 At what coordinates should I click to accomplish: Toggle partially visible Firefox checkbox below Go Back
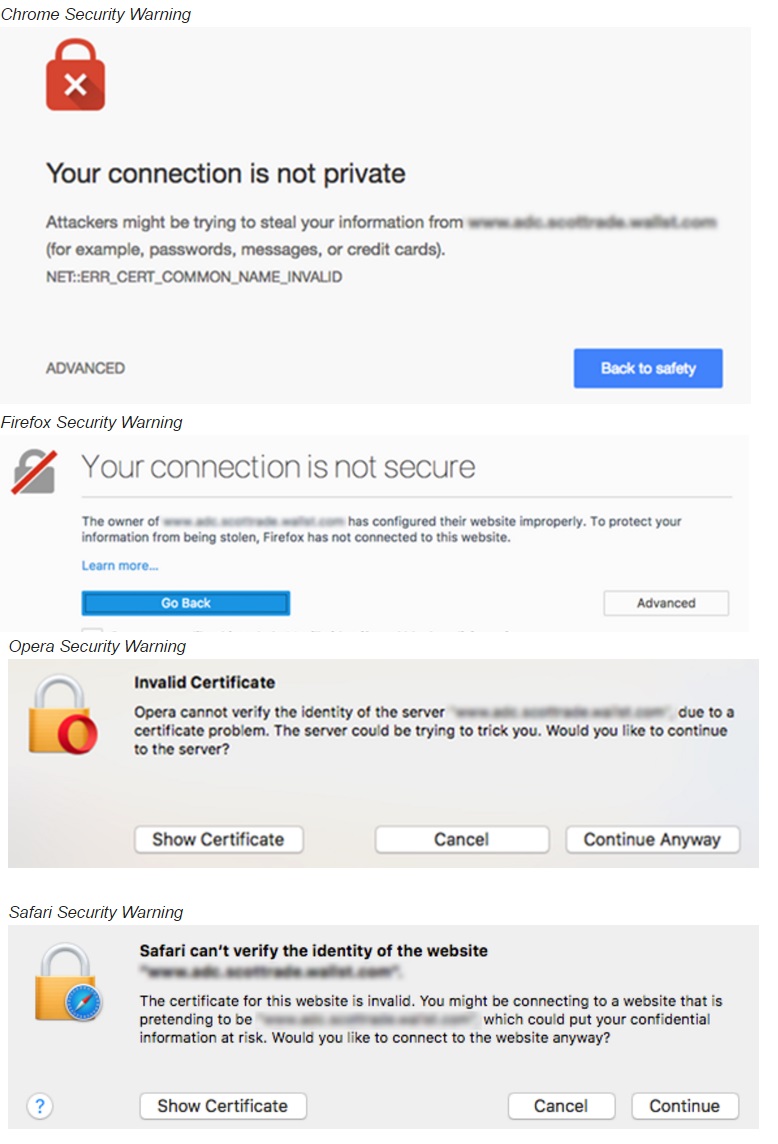pos(92,629)
